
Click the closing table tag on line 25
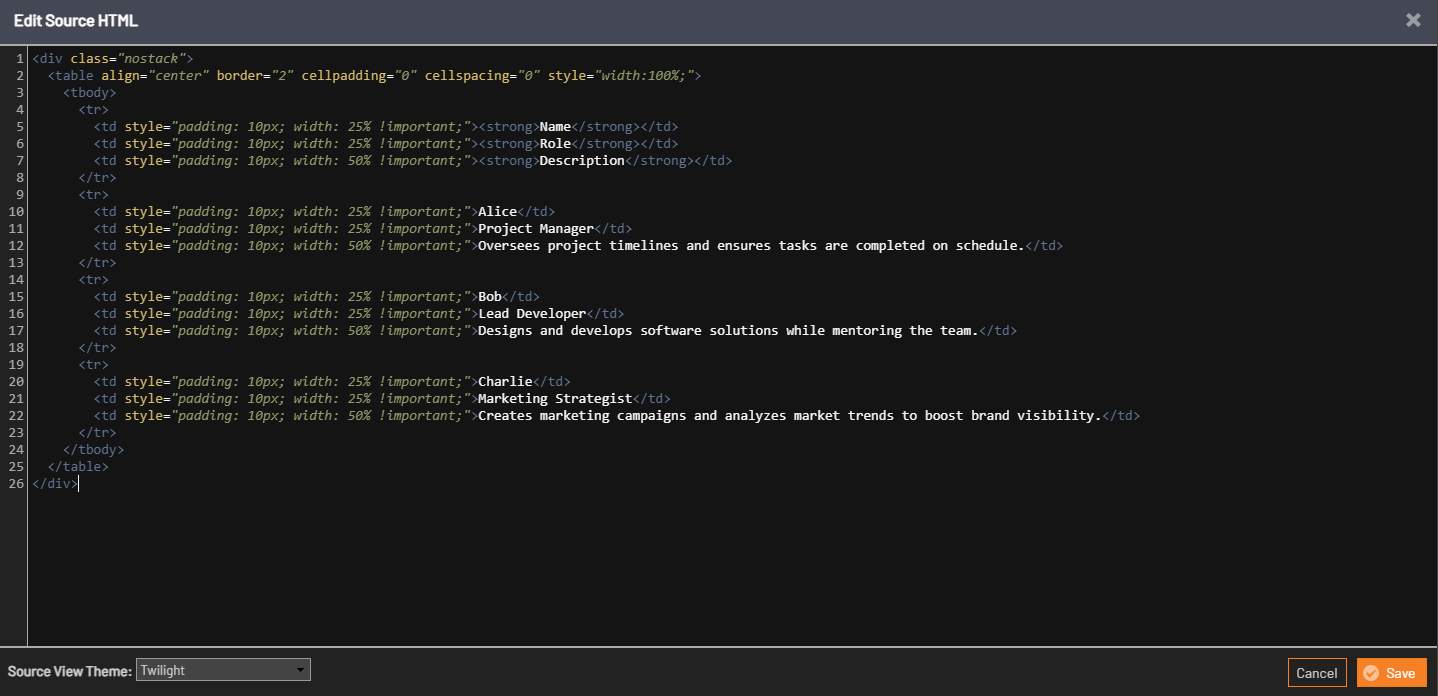pos(78,467)
